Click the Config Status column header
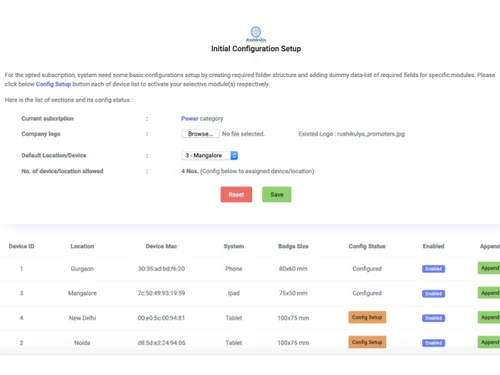This screenshot has width=500, height=375. 367,246
